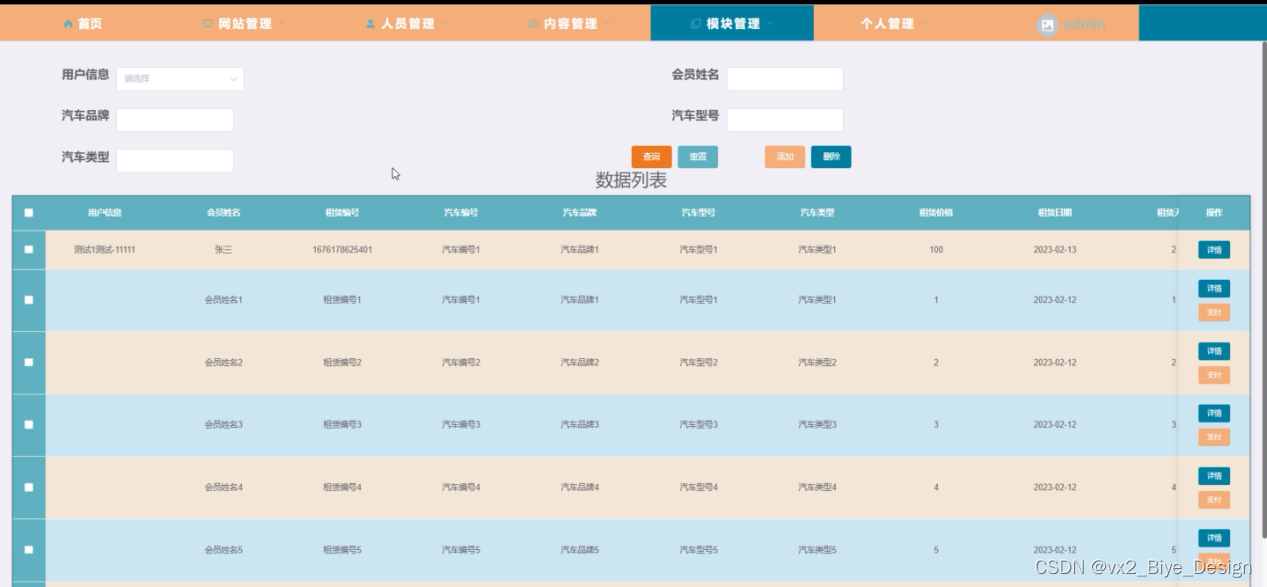
Task: Click the 租赁价格 column header
Action: click(x=936, y=213)
